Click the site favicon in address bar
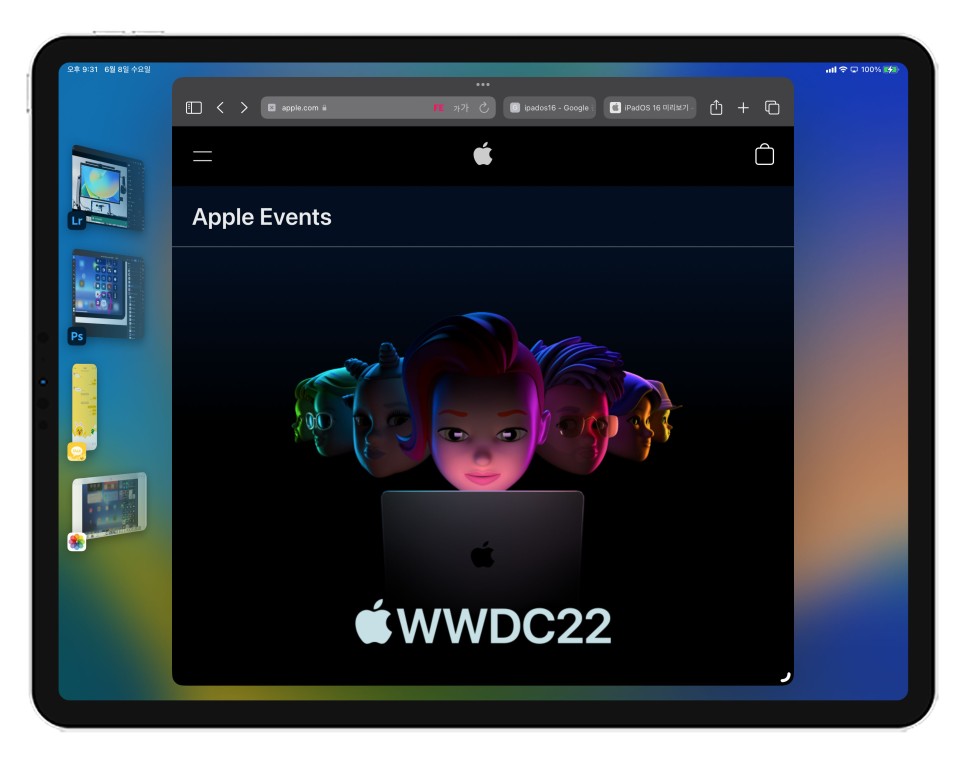This screenshot has height=763, width=966. click(x=272, y=108)
